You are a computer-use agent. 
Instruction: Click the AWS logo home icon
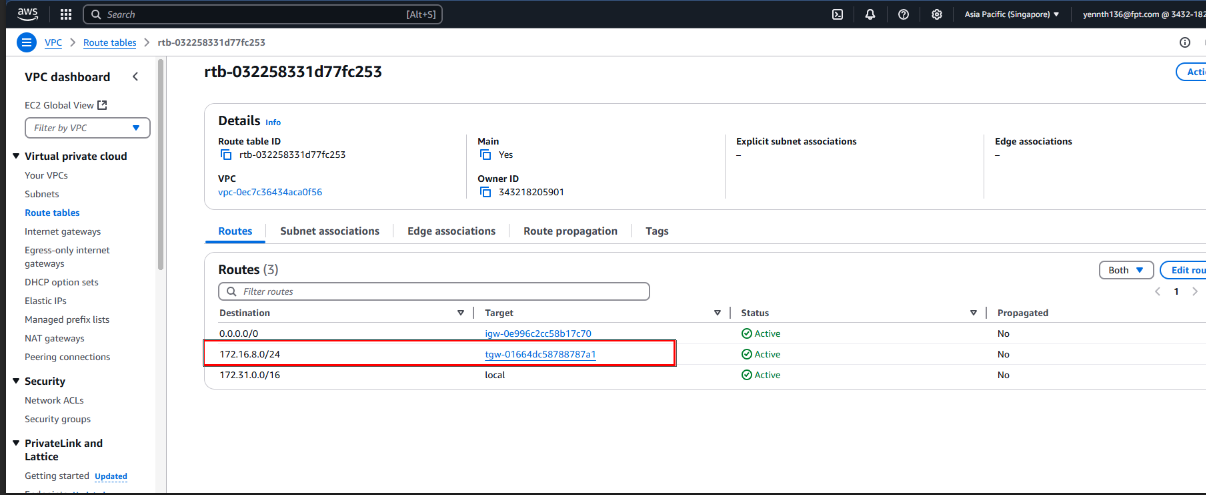click(28, 14)
